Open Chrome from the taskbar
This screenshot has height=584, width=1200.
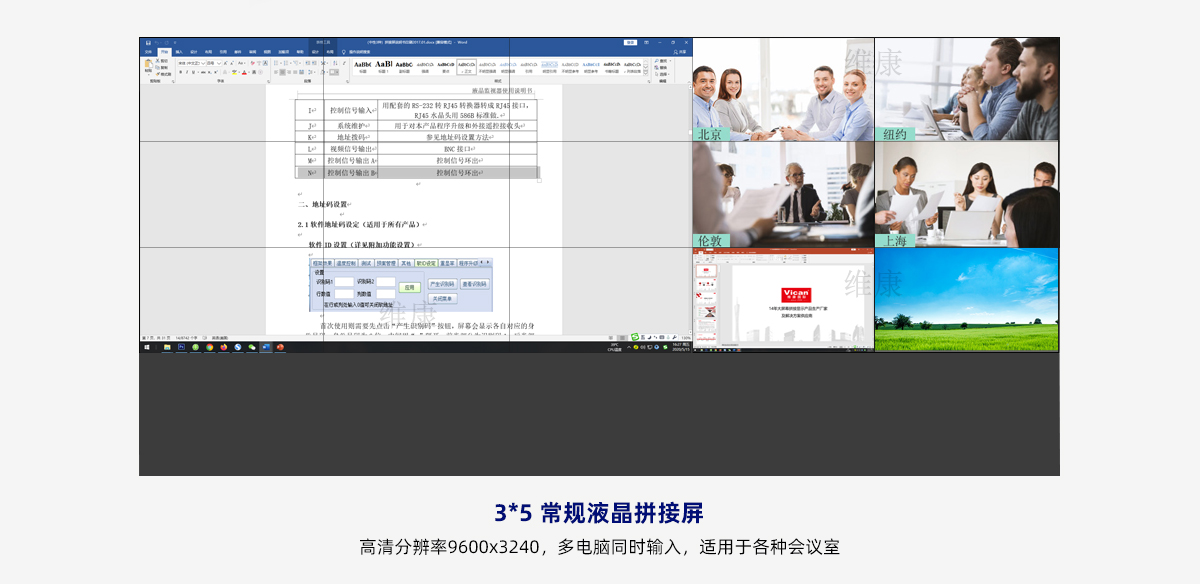click(x=209, y=347)
